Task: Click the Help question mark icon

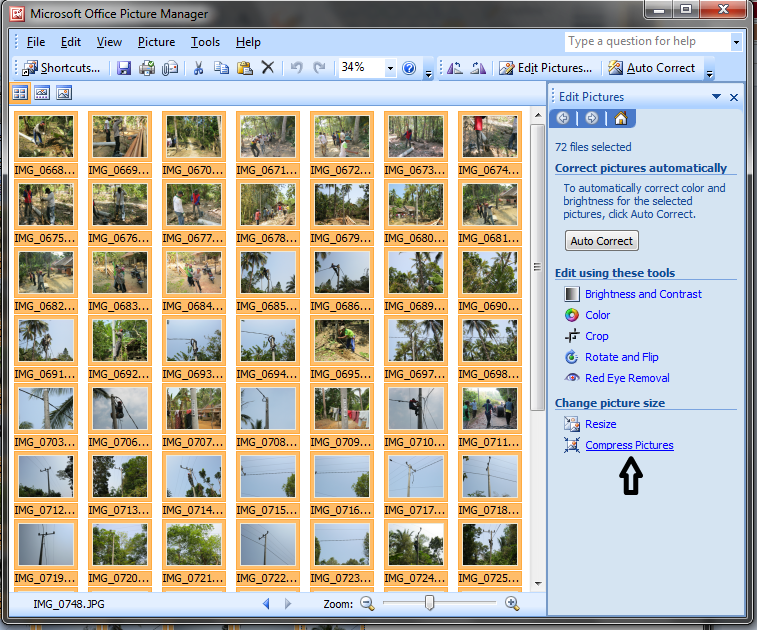Action: click(x=409, y=68)
